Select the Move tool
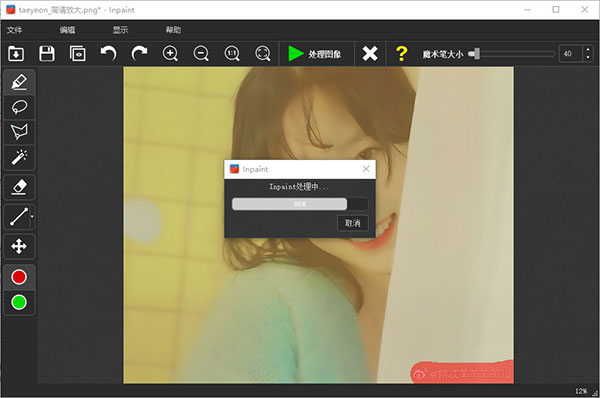The height and width of the screenshot is (398, 600). [19, 246]
